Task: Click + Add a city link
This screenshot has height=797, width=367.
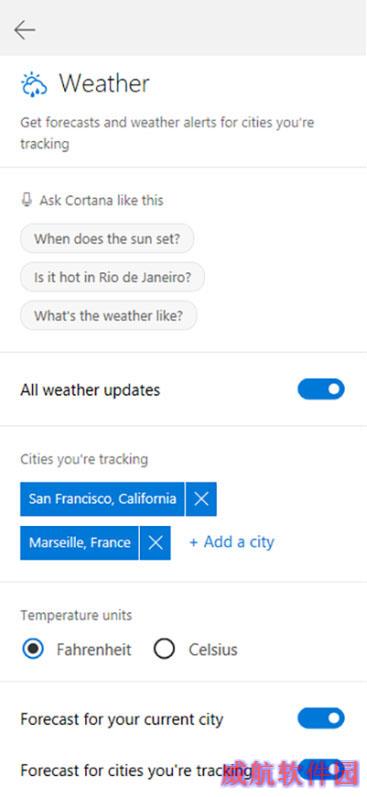Action: pos(232,542)
